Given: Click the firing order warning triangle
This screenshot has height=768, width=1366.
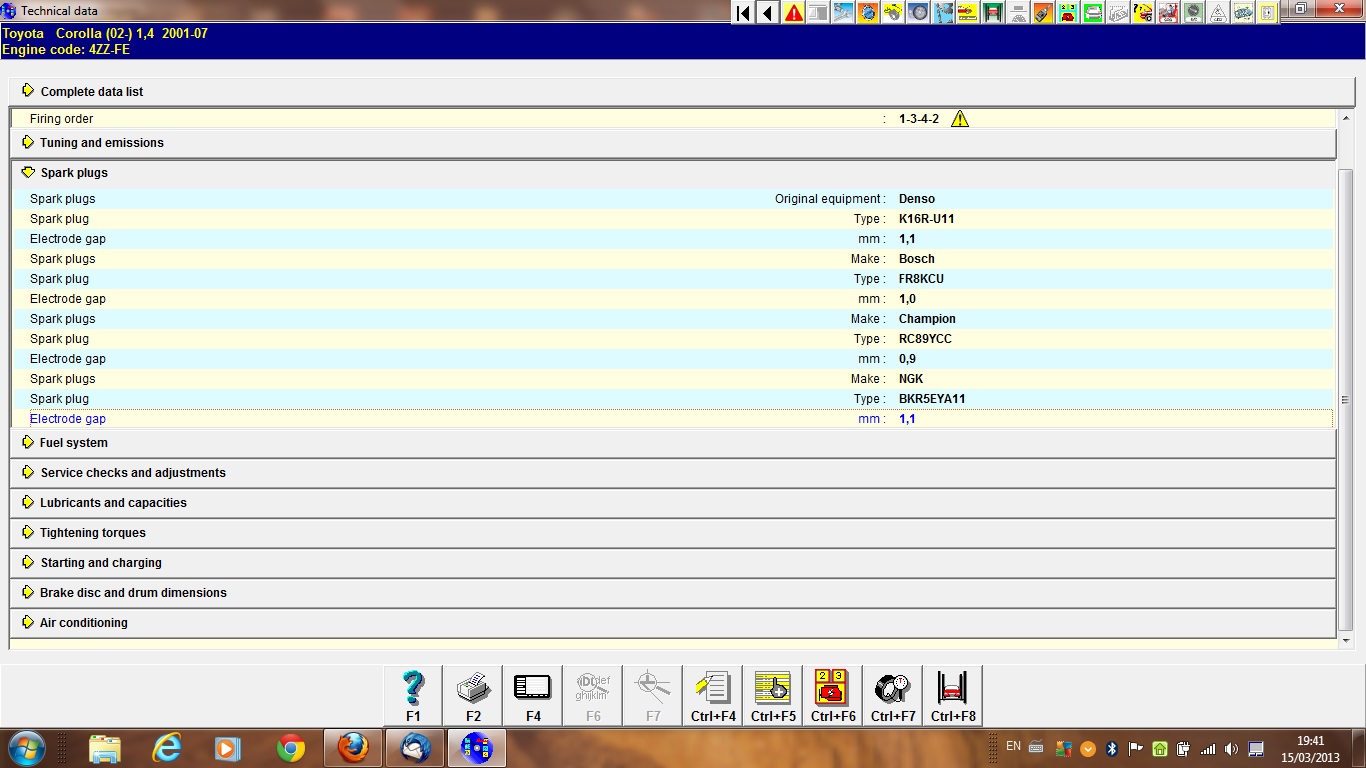Looking at the screenshot, I should point(960,119).
